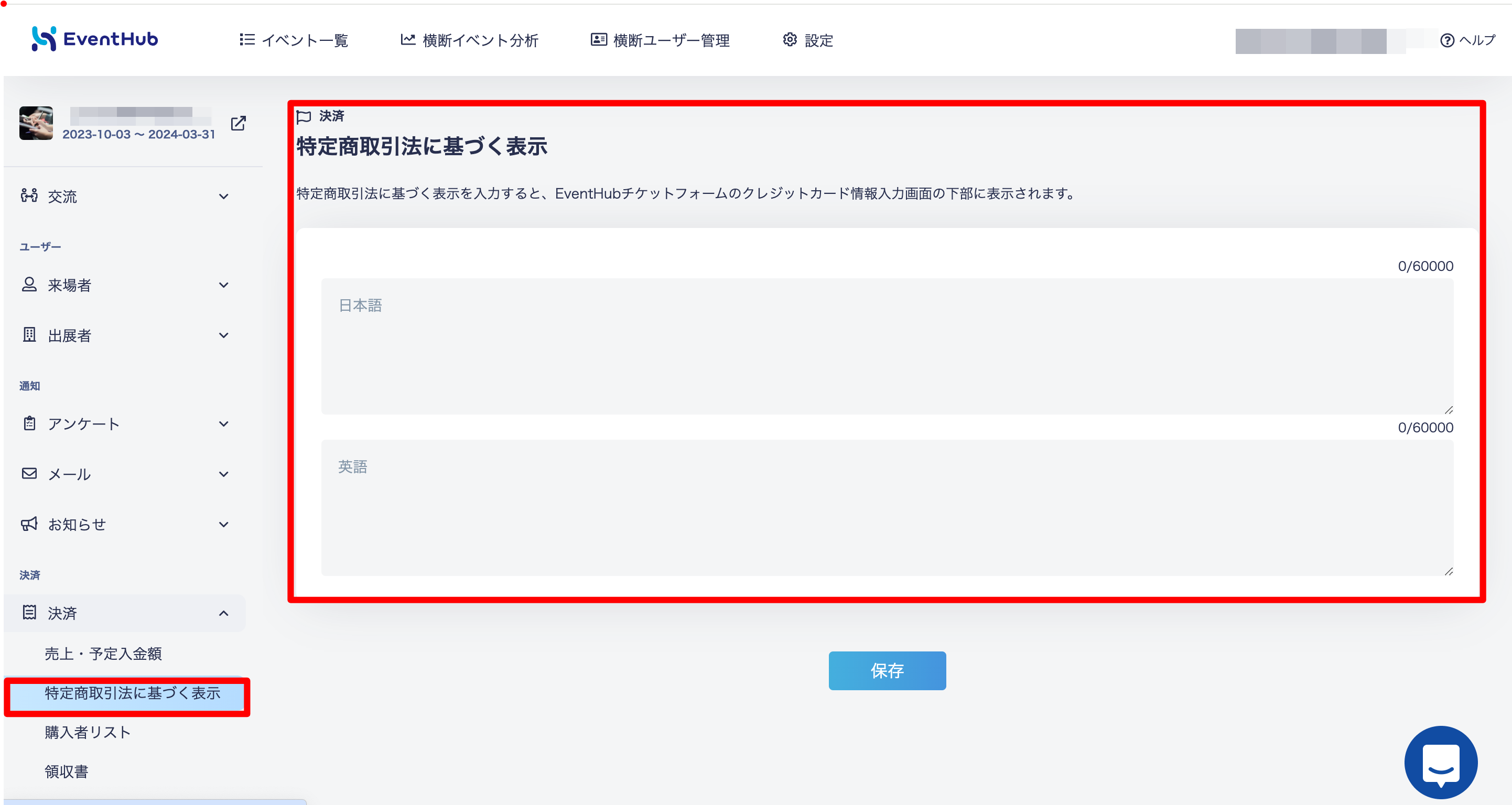The width and height of the screenshot is (1512, 805).
Task: Select the アンケート sidebar item
Action: click(x=124, y=423)
